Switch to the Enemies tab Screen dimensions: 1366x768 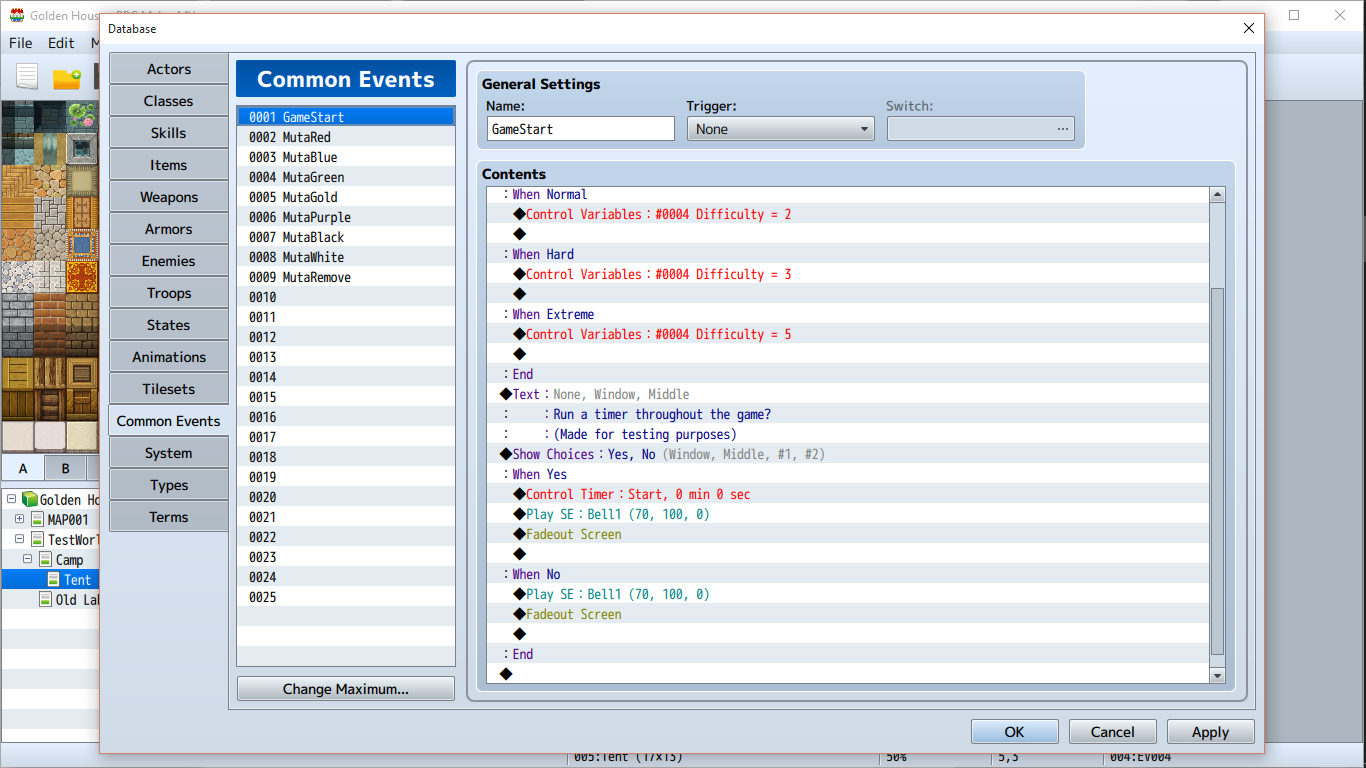168,261
